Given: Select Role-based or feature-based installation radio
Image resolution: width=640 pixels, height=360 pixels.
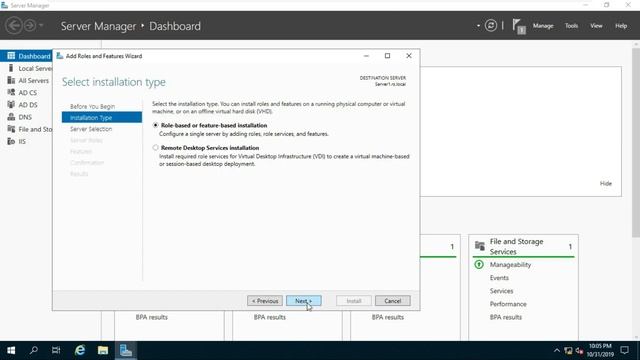Looking at the screenshot, I should pyautogui.click(x=156, y=125).
